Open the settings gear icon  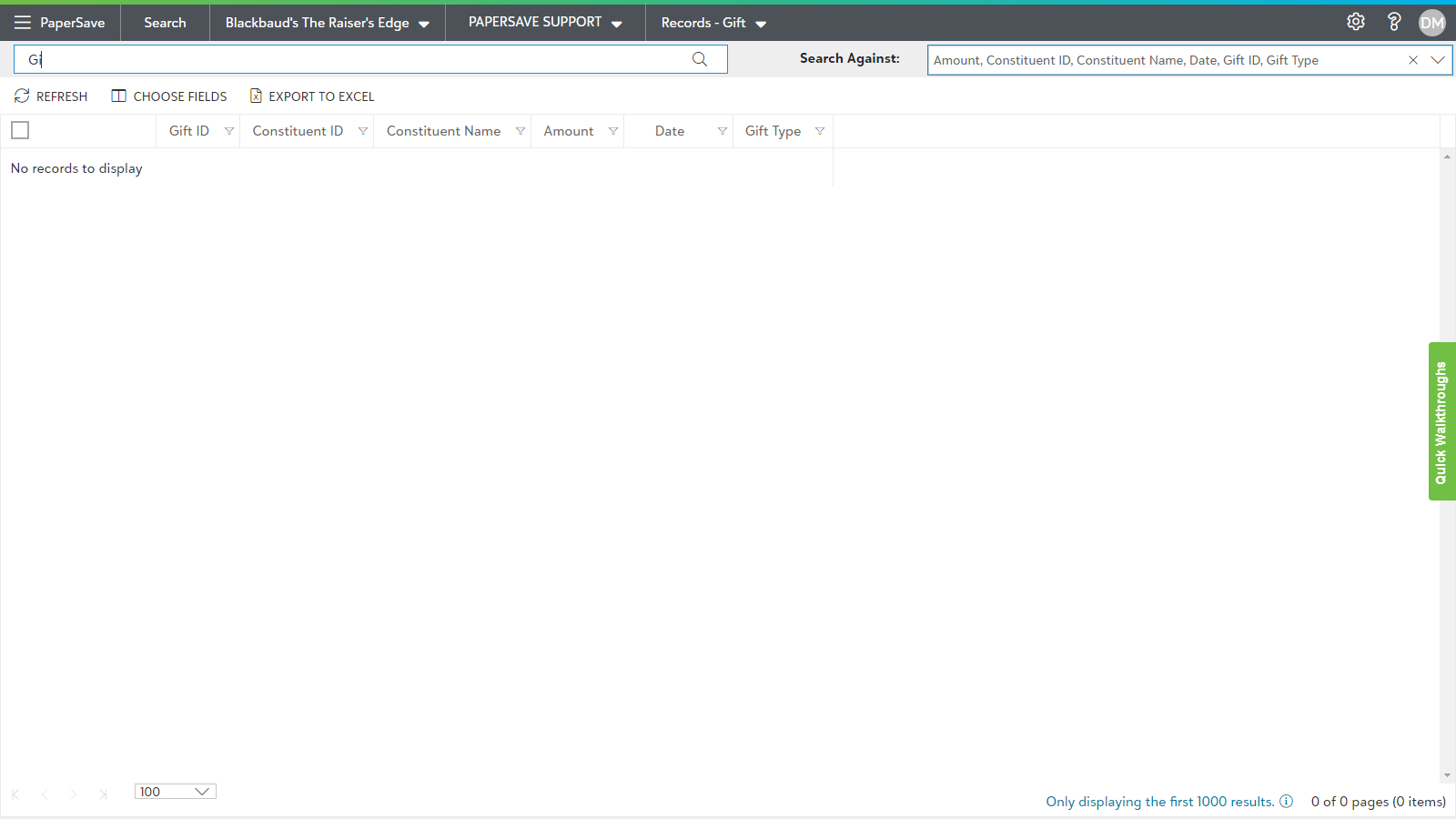(x=1356, y=22)
